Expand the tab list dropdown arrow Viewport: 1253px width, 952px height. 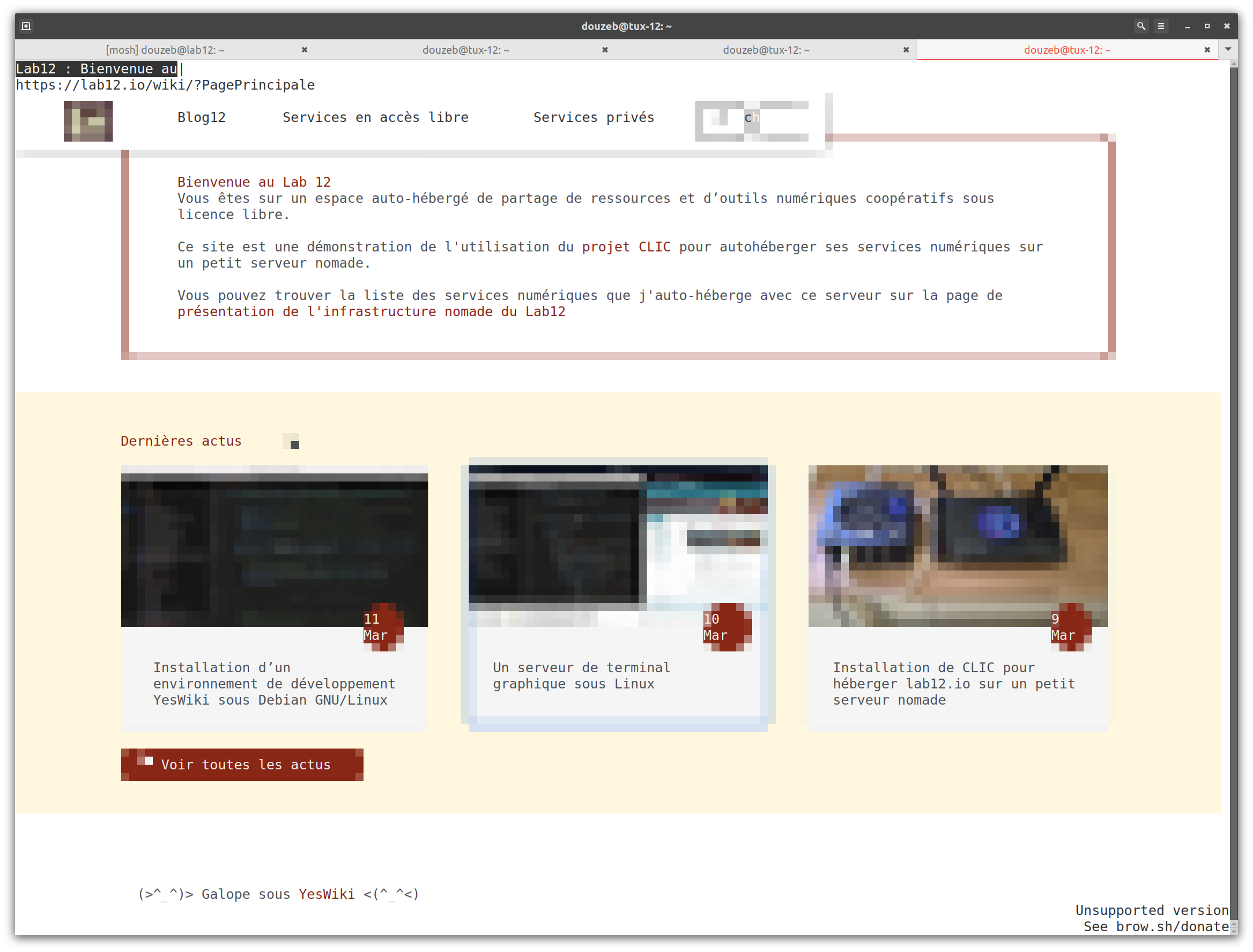click(1228, 50)
